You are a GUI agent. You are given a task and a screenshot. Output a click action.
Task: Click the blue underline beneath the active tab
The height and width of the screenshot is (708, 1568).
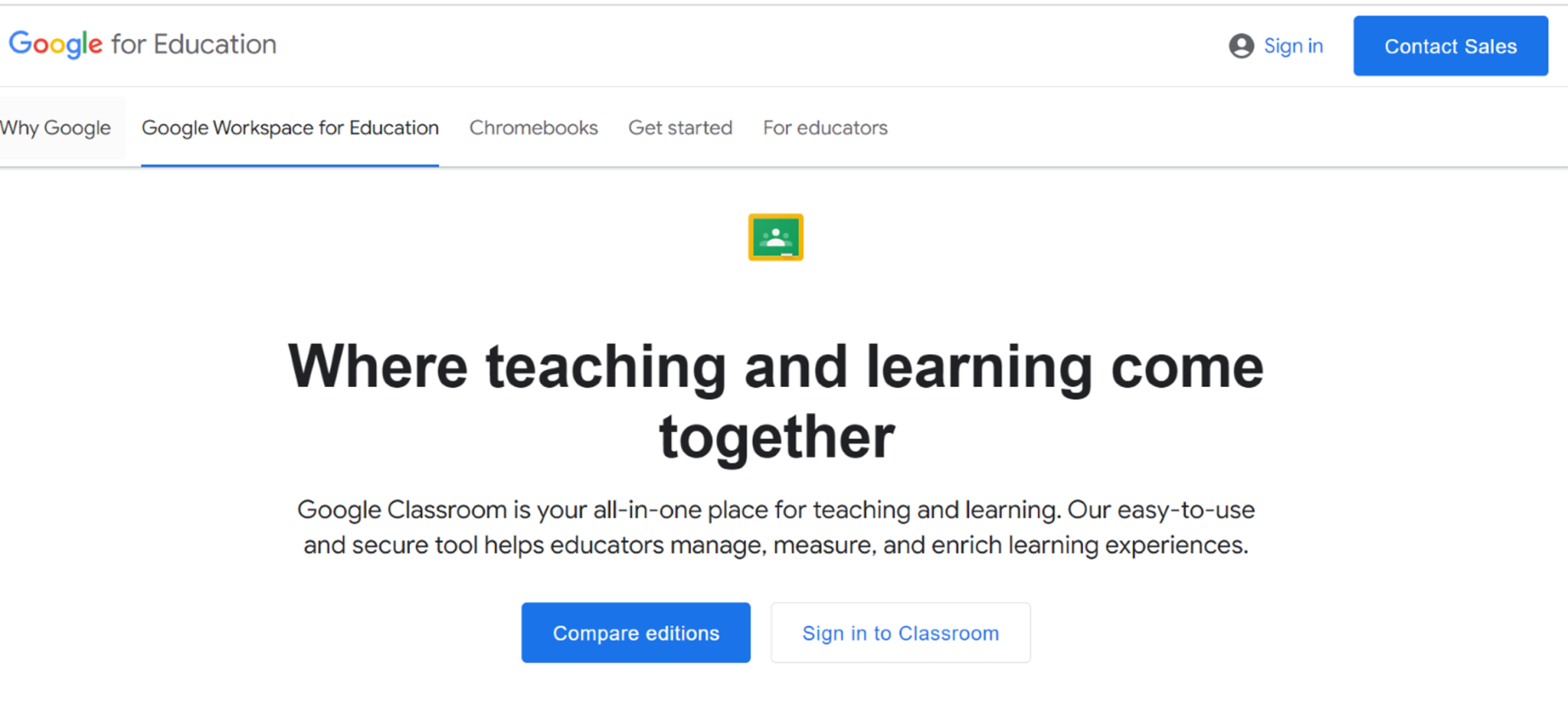290,165
